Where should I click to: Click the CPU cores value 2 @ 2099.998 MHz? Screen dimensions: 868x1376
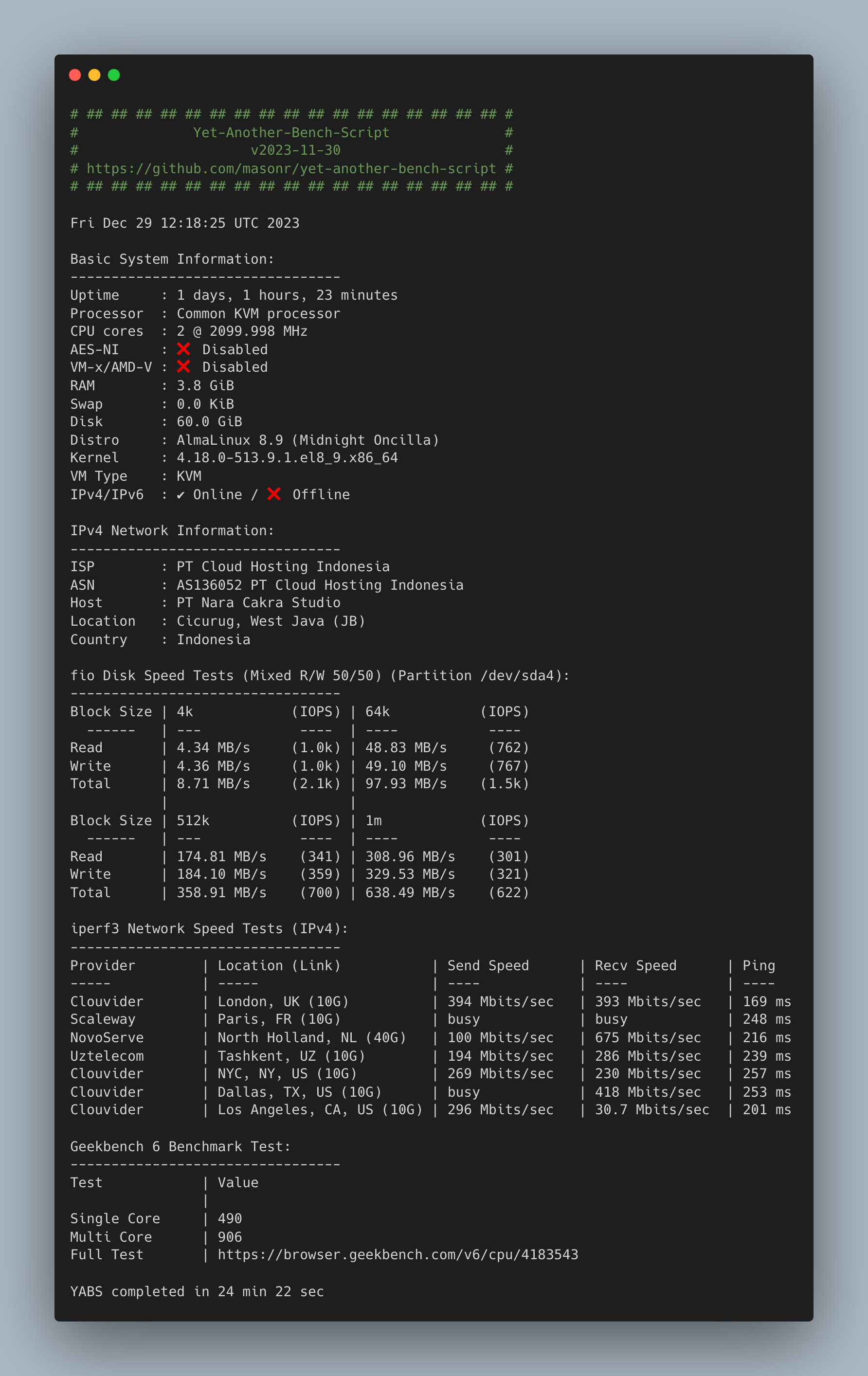click(242, 331)
